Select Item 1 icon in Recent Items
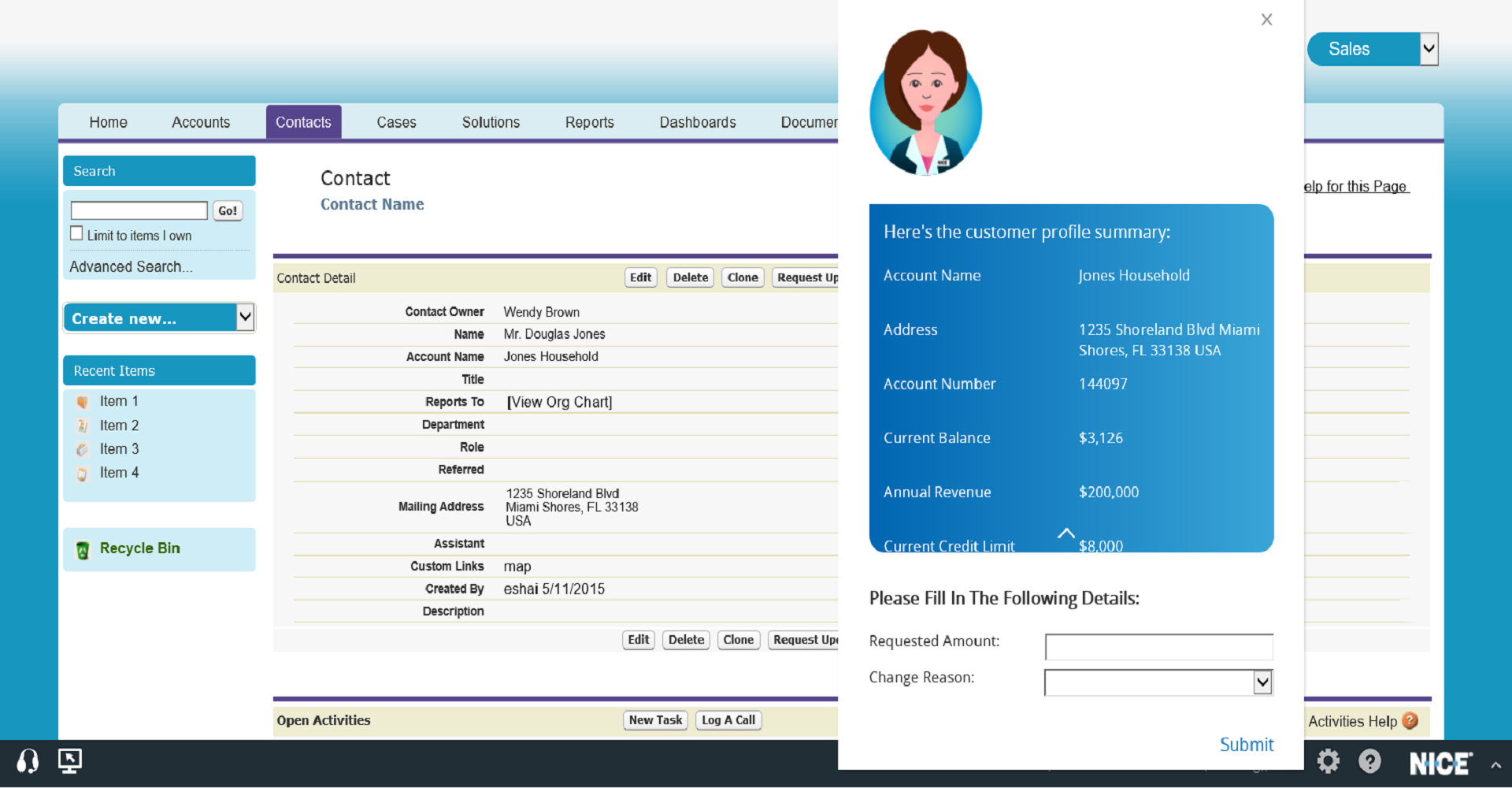The width and height of the screenshot is (1512, 788). click(82, 402)
